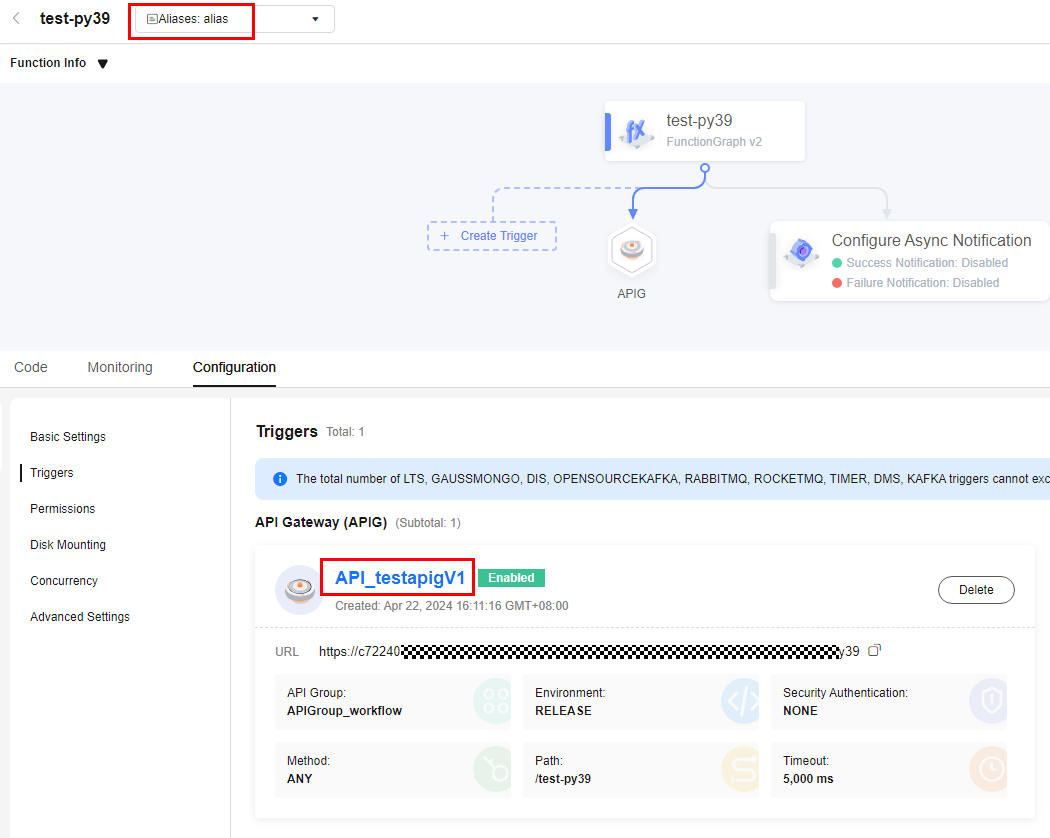The width and height of the screenshot is (1050, 838).
Task: Click the test-py39 page title
Action: [x=75, y=19]
